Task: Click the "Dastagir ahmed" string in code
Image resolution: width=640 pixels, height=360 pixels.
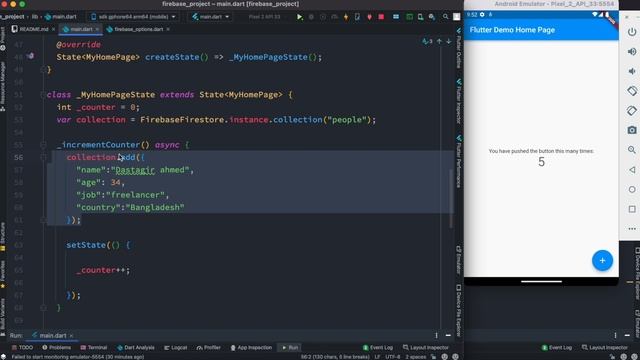Action: pos(150,170)
